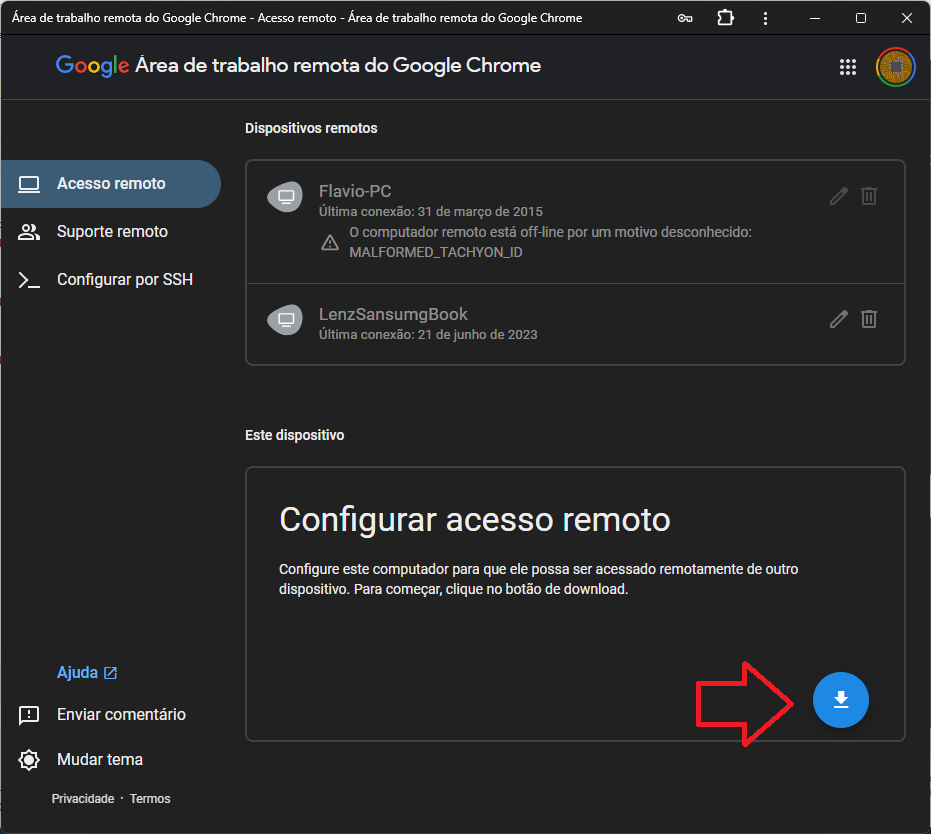
Task: Click Última conexão: 21 de junho de 2023
Action: point(428,335)
